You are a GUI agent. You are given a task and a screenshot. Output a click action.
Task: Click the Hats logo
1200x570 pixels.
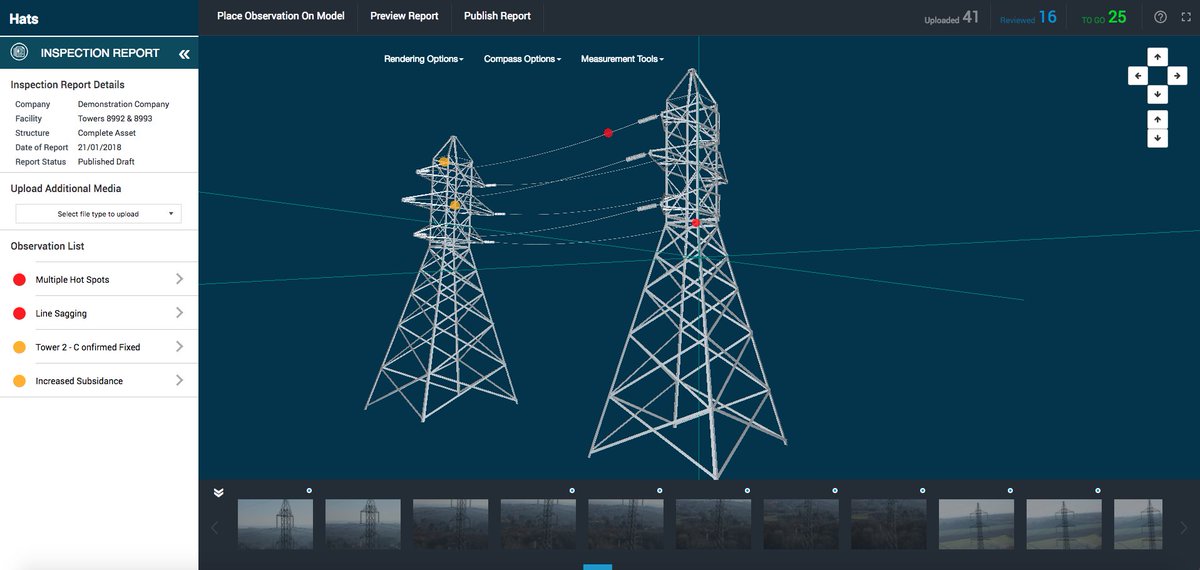coord(24,19)
